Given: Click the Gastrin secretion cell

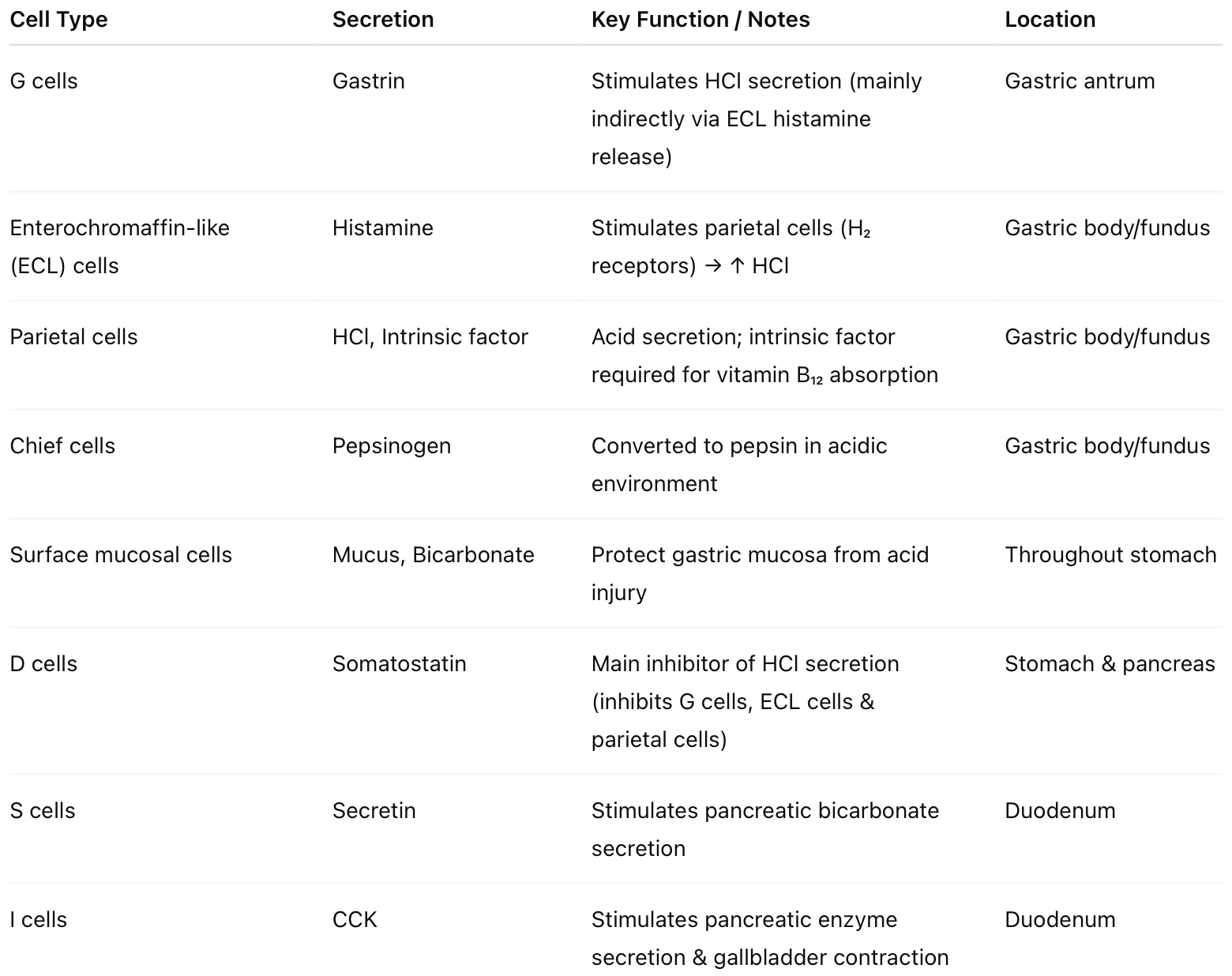Looking at the screenshot, I should [x=369, y=81].
